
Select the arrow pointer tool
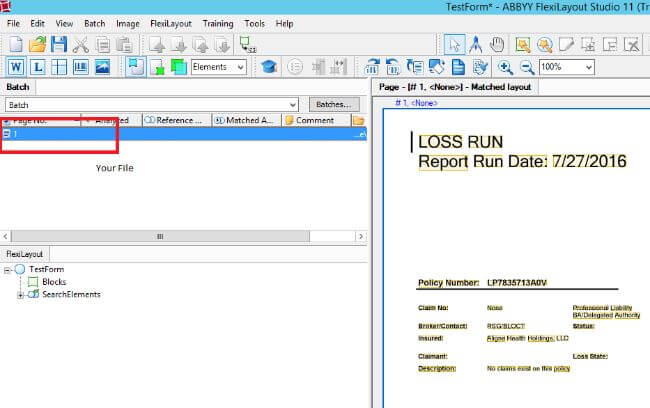pos(454,44)
